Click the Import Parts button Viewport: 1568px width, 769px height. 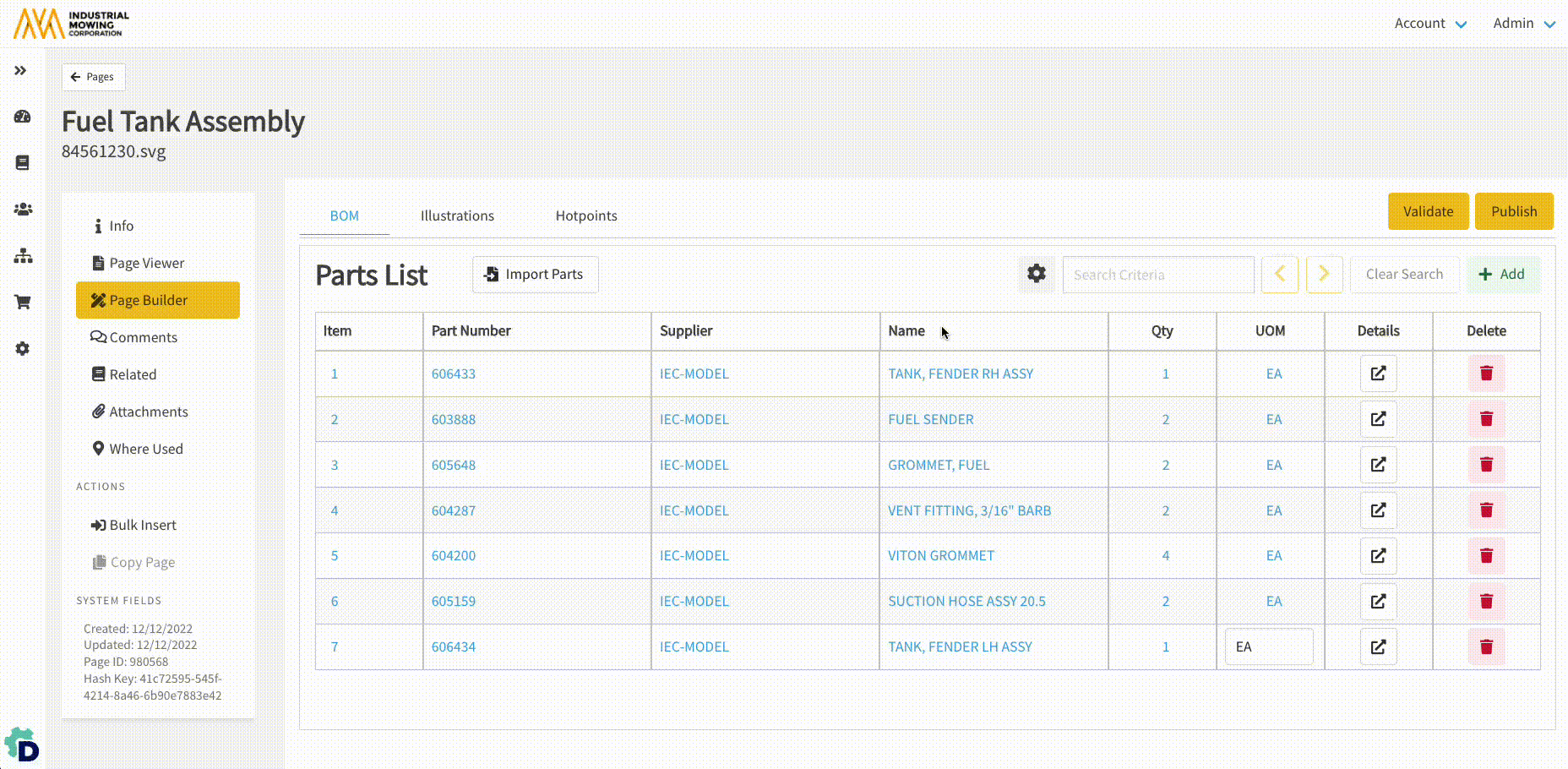535,275
